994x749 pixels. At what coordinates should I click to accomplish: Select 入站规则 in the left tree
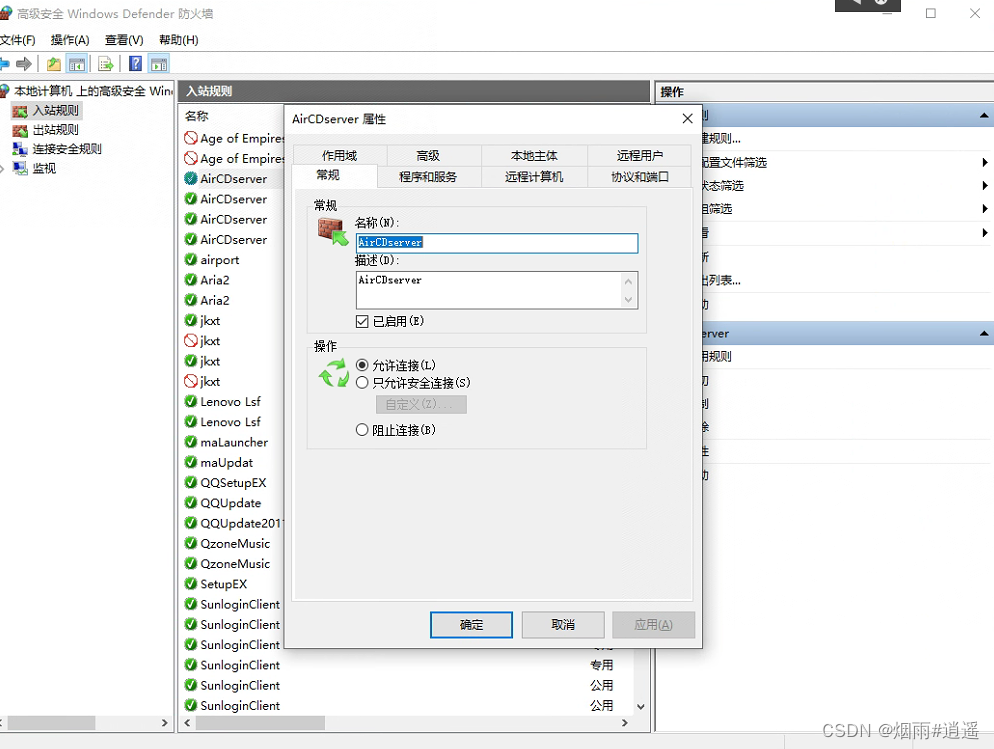56,111
